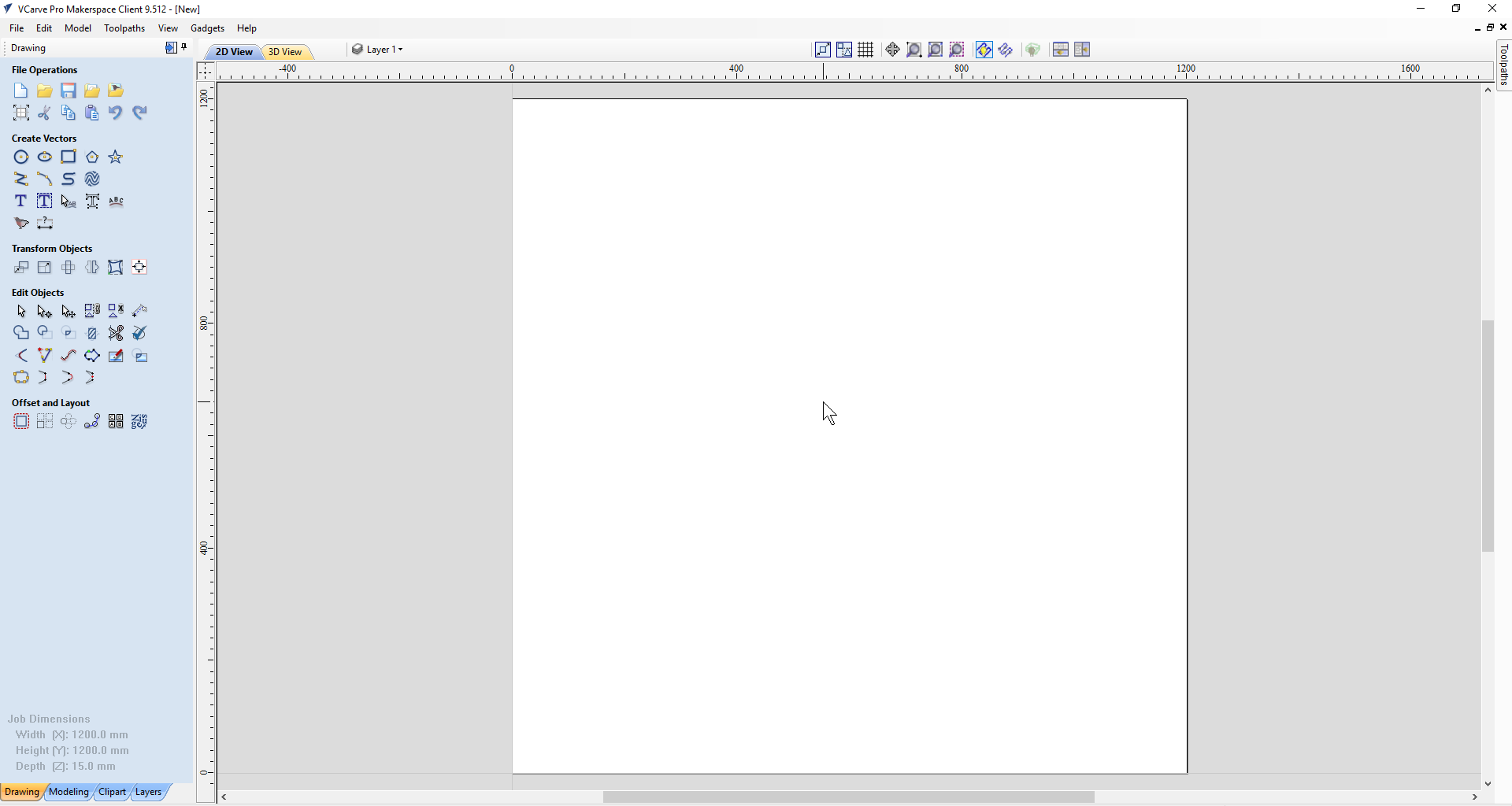This screenshot has height=806, width=1512.
Task: Switch to the 3D View tab
Action: (285, 52)
